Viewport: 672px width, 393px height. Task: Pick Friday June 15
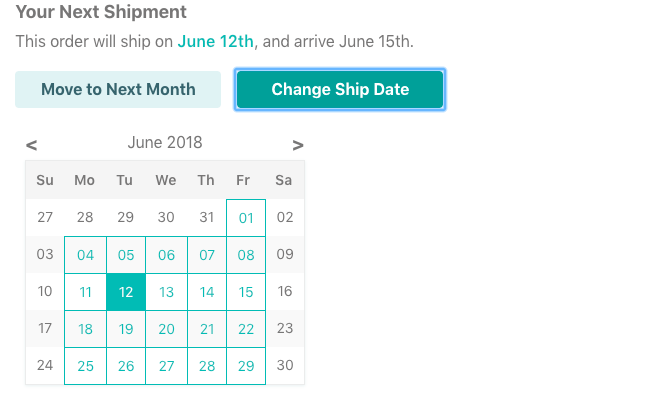(246, 292)
